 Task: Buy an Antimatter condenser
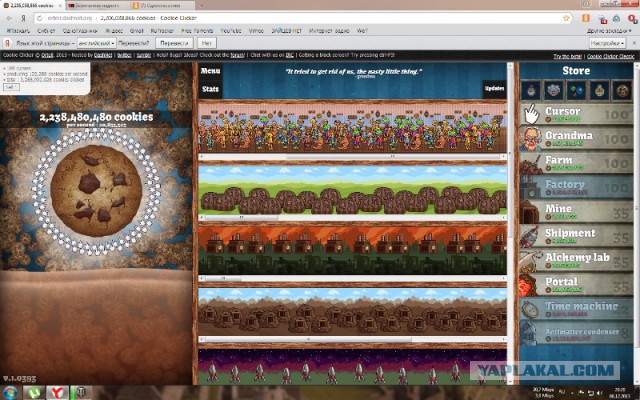click(576, 334)
